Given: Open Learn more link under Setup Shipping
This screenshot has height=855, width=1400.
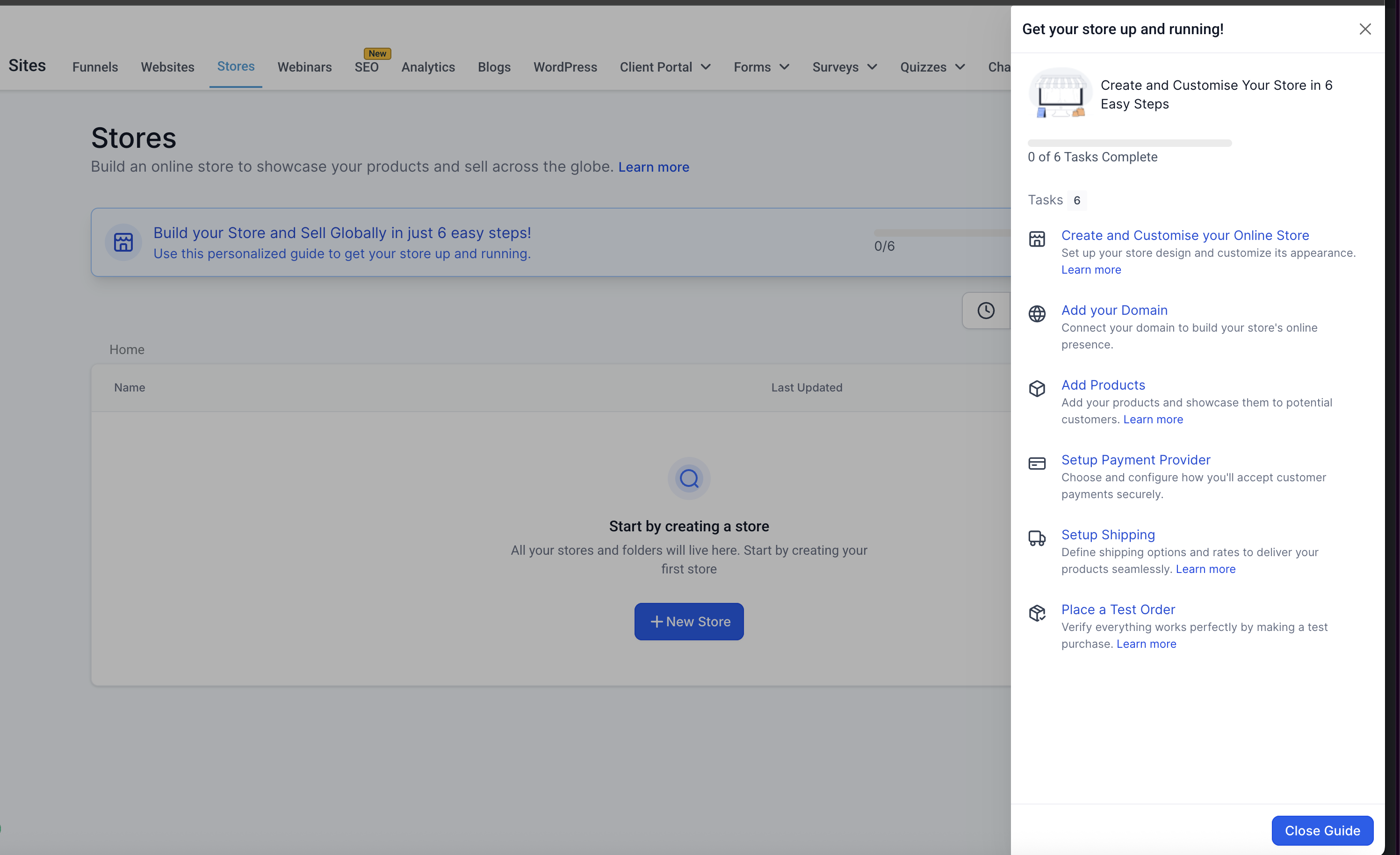Looking at the screenshot, I should [x=1205, y=569].
